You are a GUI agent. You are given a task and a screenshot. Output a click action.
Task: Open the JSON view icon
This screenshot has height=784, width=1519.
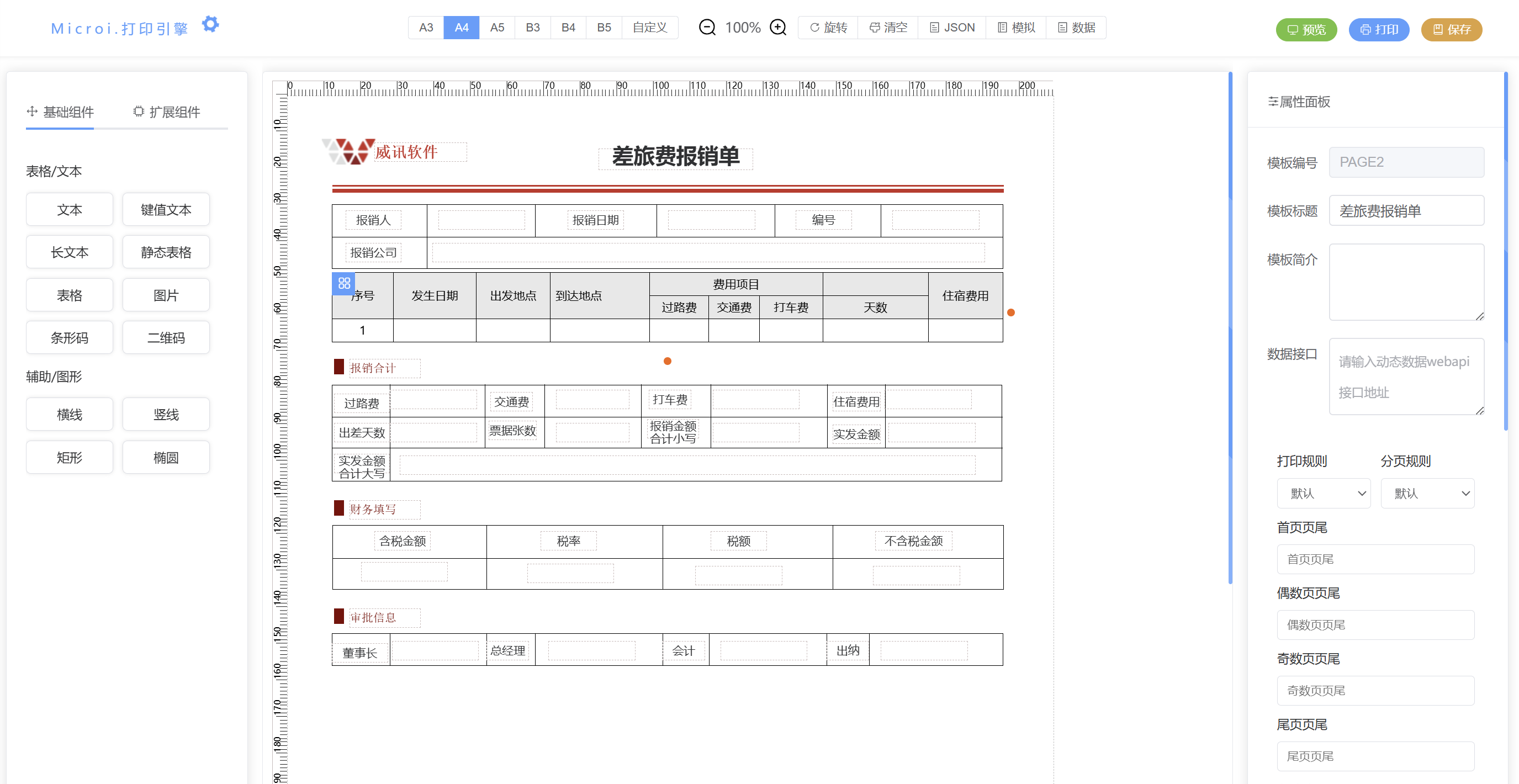pos(934,27)
